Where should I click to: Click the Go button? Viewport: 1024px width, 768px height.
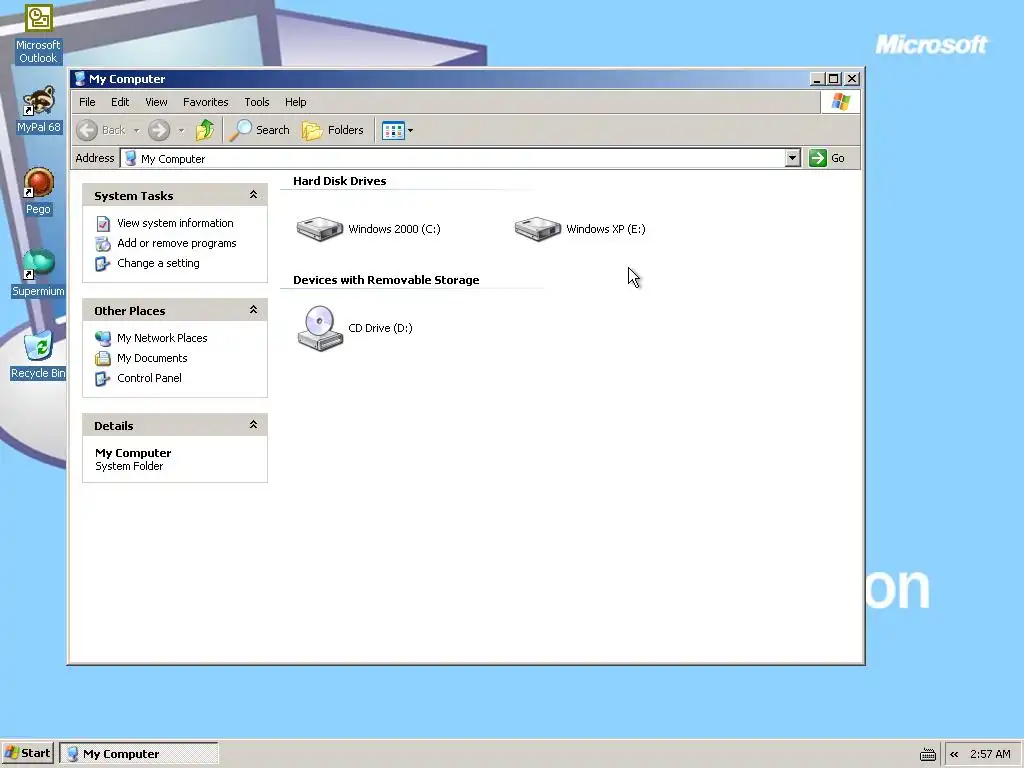coord(827,158)
